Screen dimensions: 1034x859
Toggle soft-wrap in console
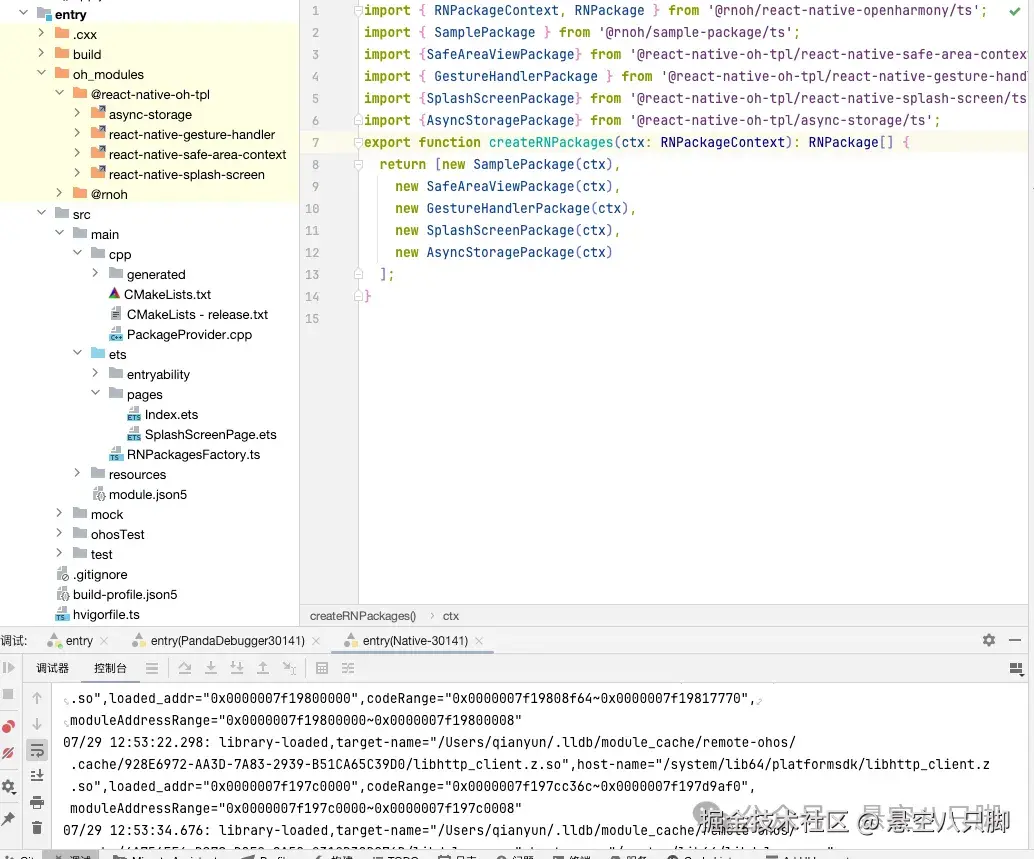click(x=37, y=750)
